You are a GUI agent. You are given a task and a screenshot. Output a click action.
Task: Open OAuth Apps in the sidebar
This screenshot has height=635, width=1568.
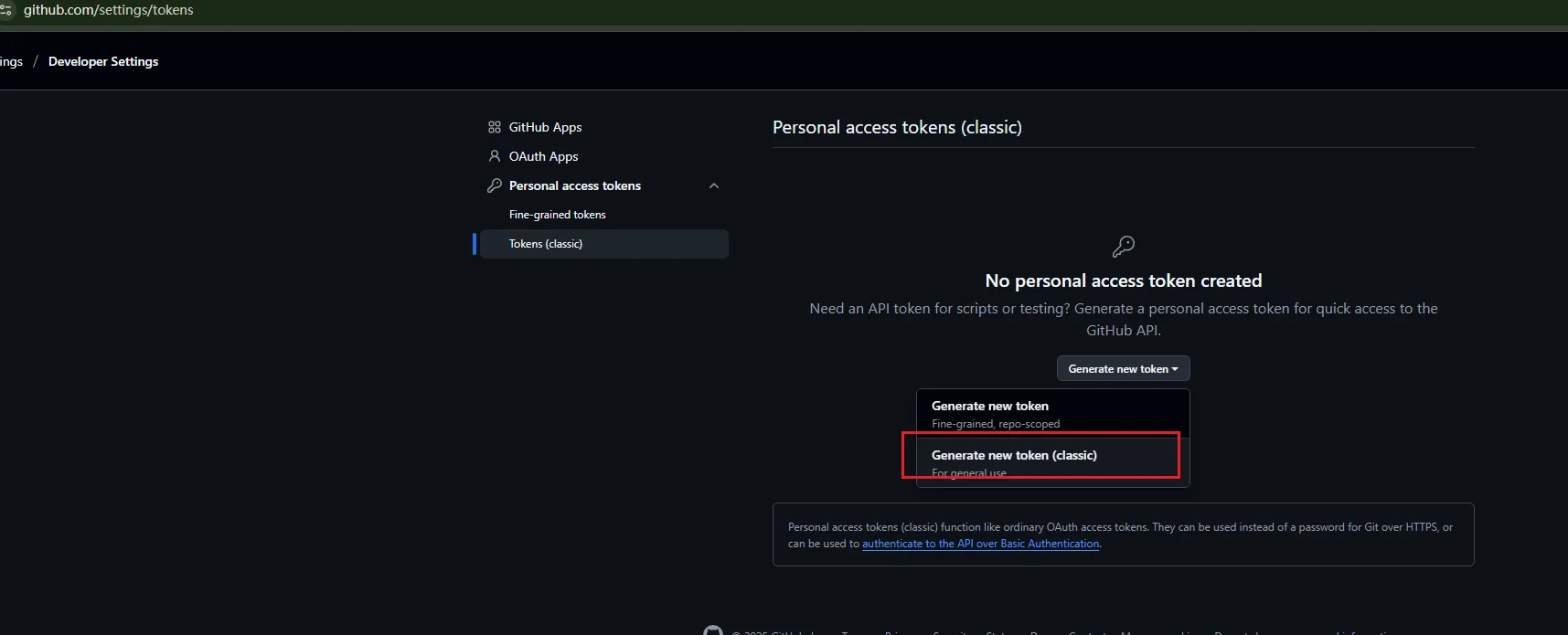pyautogui.click(x=543, y=156)
